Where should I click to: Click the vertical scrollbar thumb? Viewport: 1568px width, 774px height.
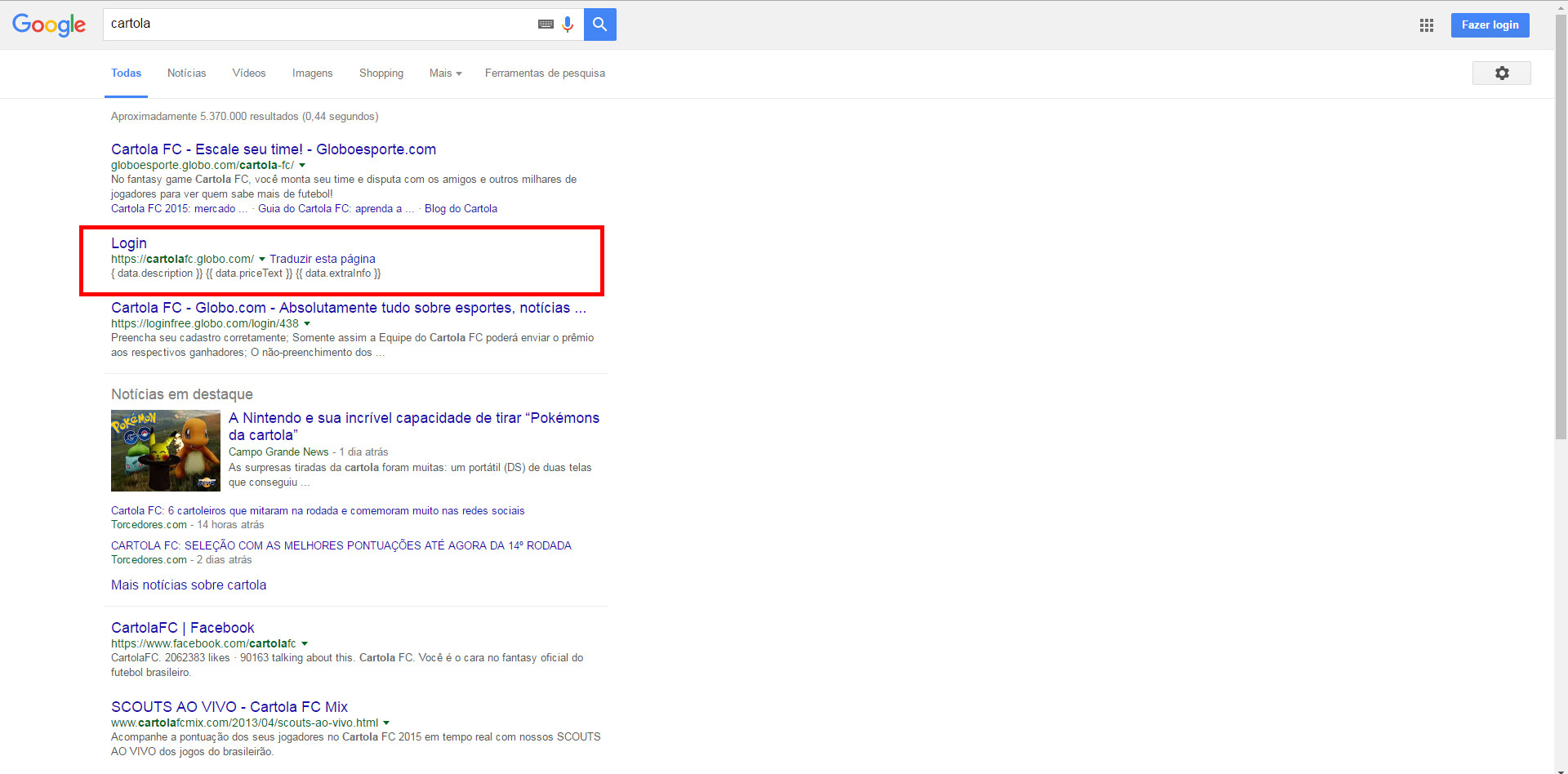click(x=1561, y=227)
